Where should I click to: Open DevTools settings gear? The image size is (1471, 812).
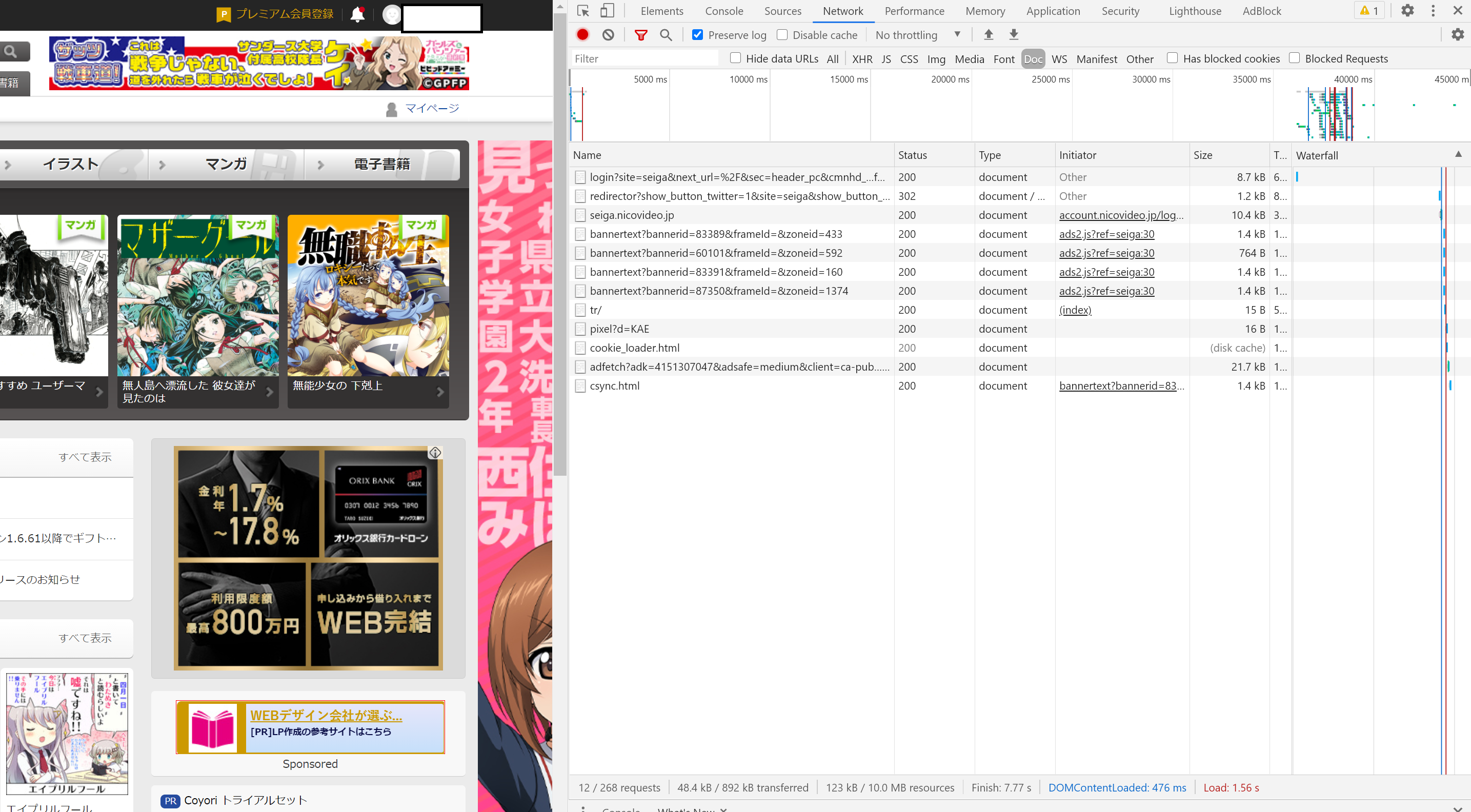[x=1407, y=10]
